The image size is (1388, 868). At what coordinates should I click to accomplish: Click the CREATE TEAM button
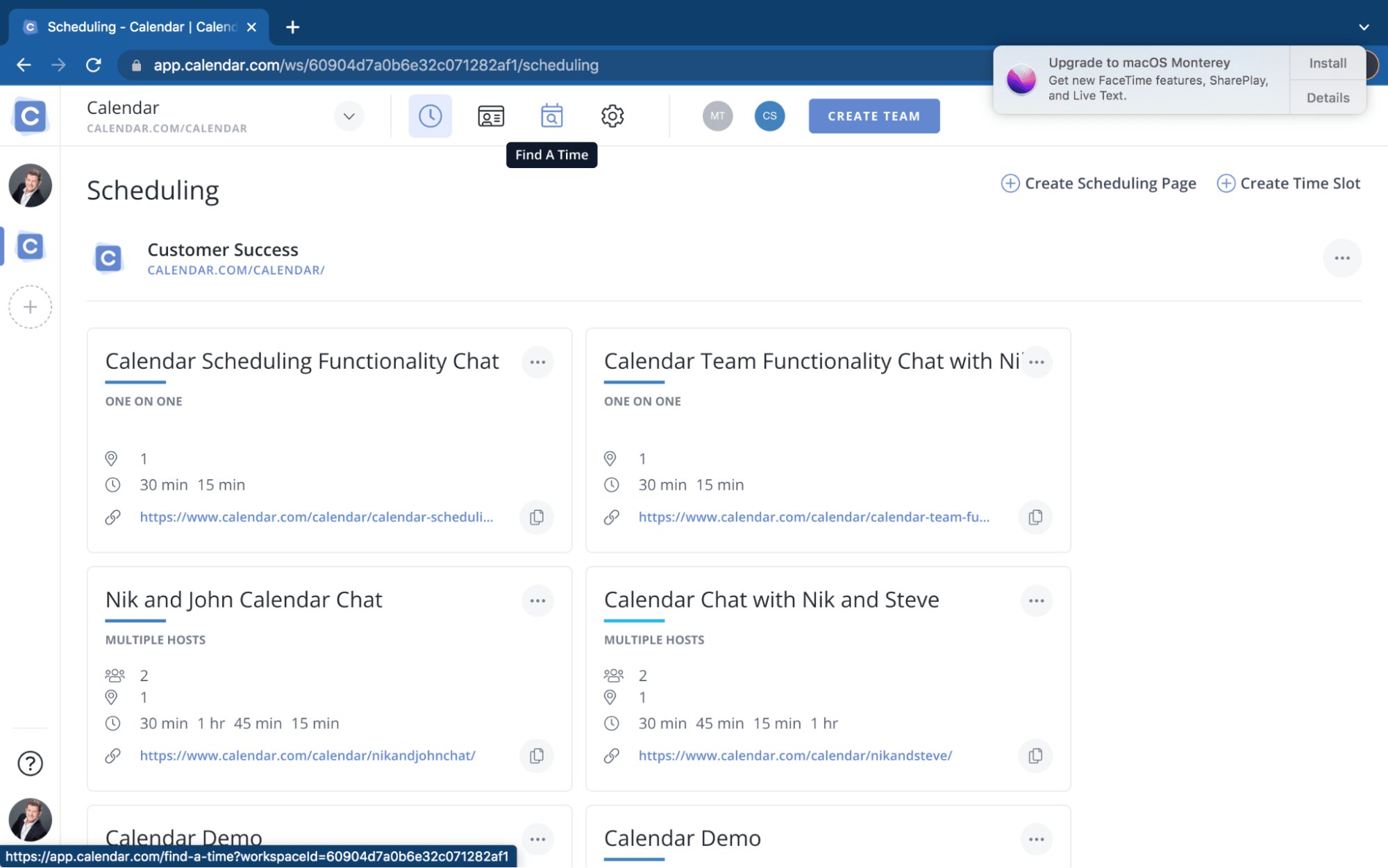tap(873, 116)
